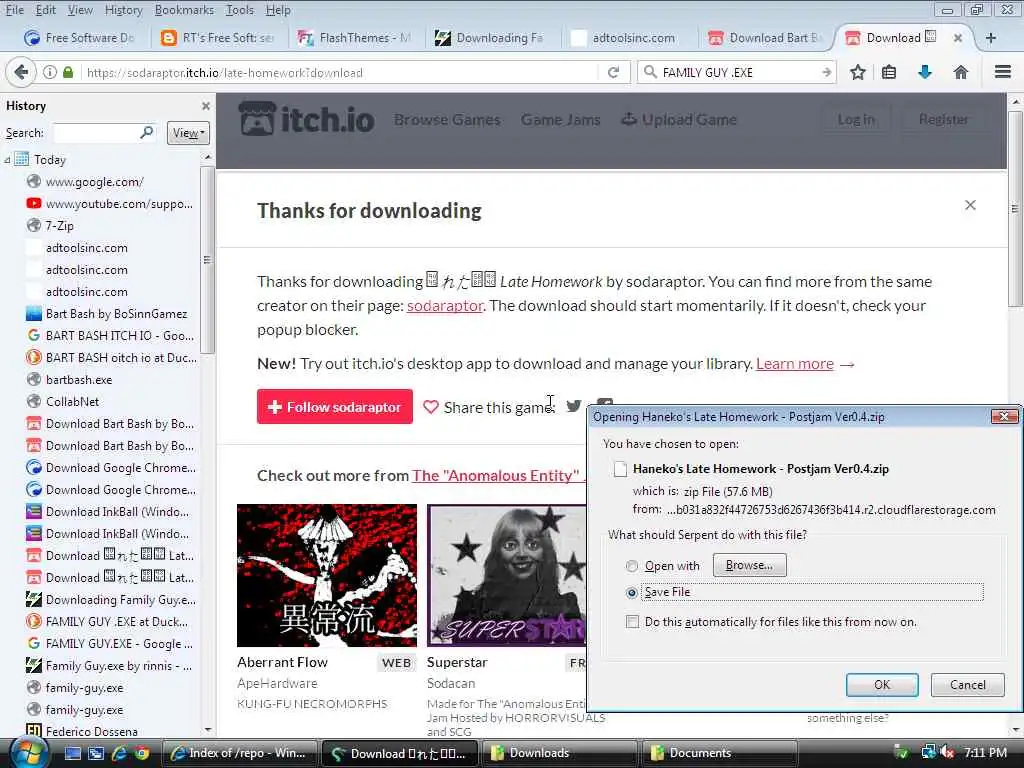Open the Bookmarks menu
1024x768 pixels.
click(184, 10)
